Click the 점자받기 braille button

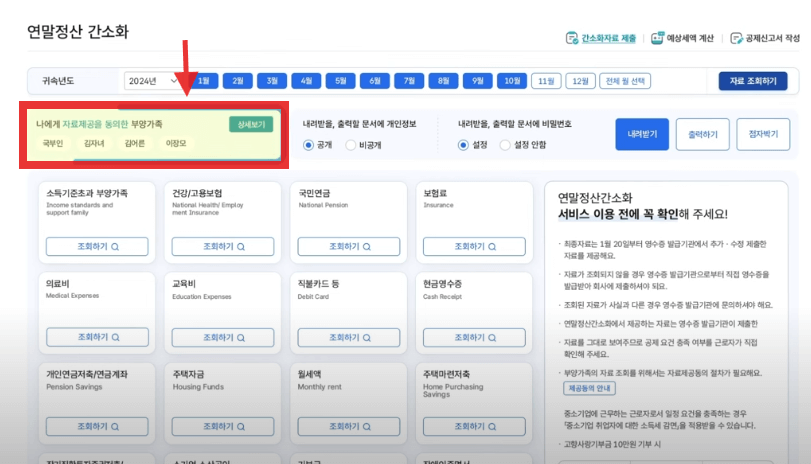click(763, 134)
